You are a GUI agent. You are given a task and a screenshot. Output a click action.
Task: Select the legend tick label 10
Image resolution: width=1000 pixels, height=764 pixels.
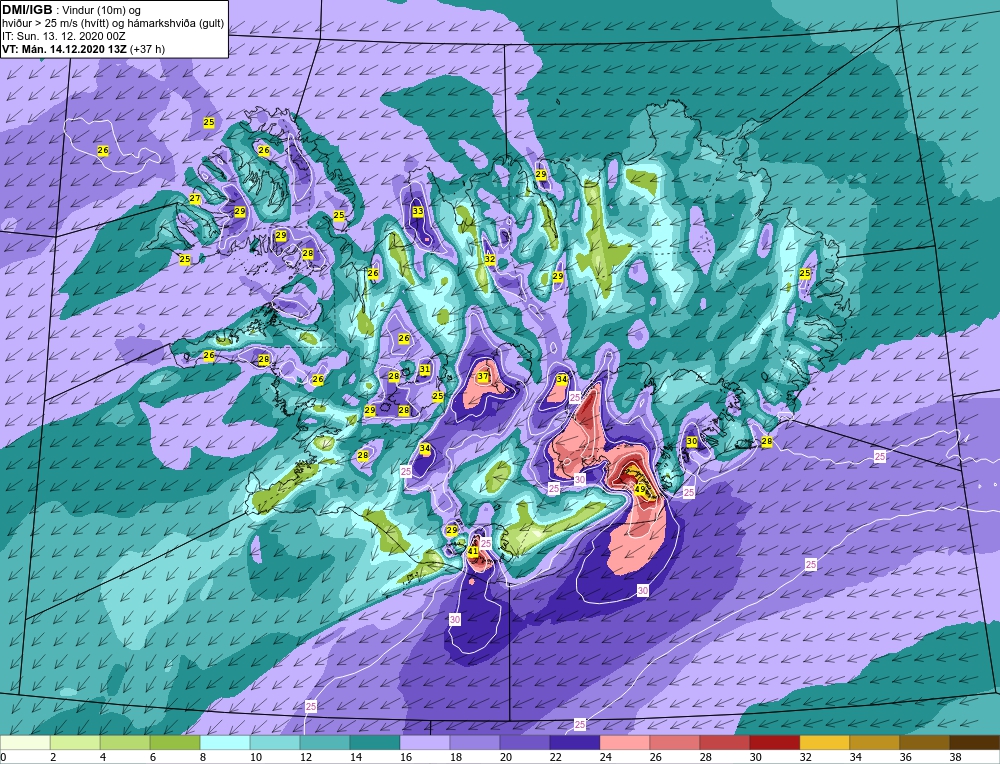pos(256,757)
